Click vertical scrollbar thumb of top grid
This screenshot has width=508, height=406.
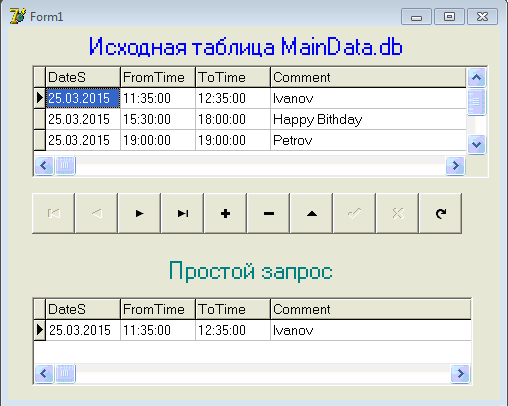476,101
